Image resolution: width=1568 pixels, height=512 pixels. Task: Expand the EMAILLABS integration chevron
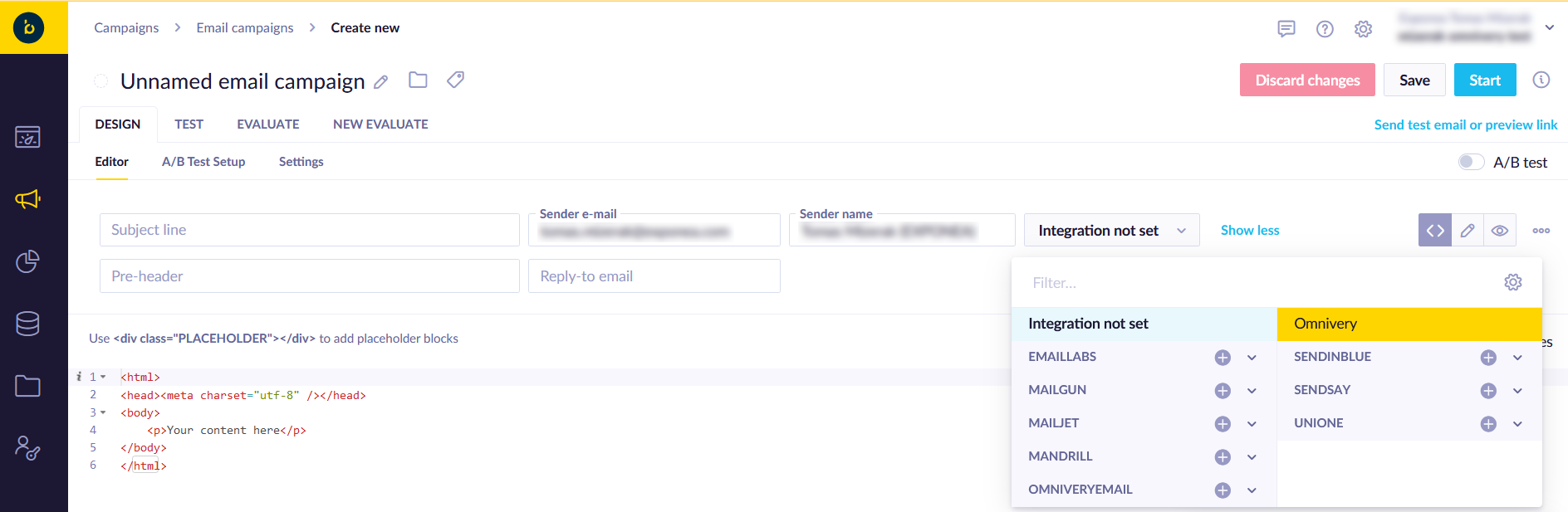click(x=1252, y=358)
